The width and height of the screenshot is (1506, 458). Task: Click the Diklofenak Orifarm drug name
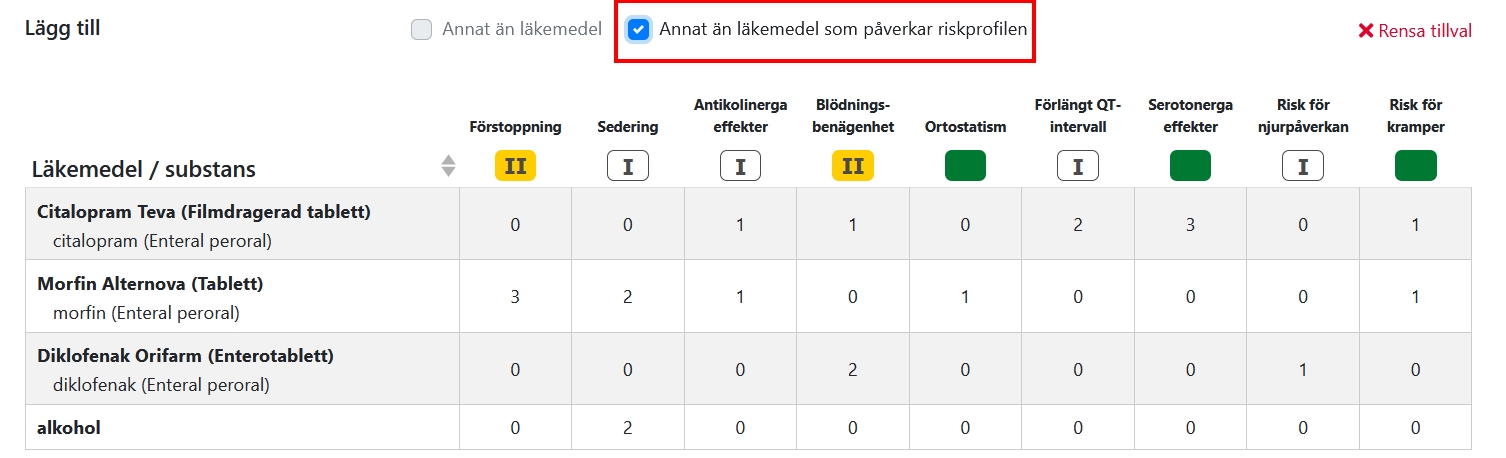(185, 356)
